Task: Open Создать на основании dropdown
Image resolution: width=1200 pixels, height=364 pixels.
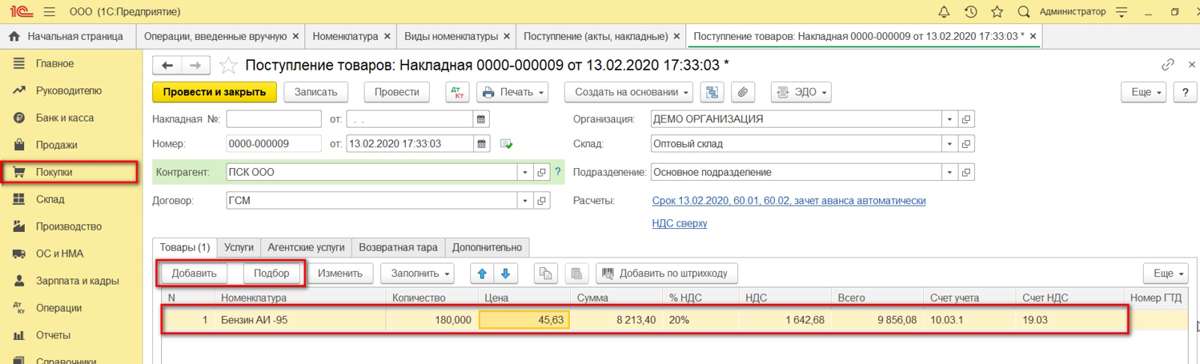Action: pos(629,92)
